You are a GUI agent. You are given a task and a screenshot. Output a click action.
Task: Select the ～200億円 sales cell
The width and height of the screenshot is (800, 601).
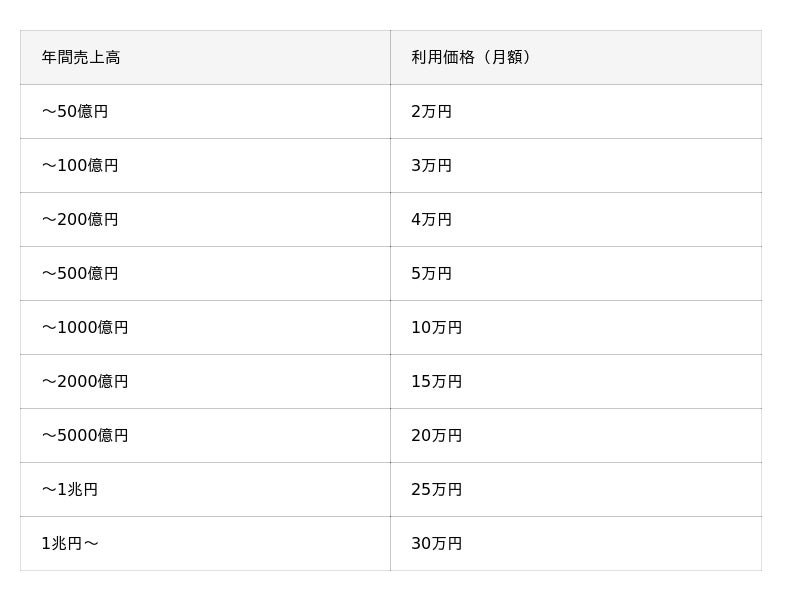tap(205, 219)
